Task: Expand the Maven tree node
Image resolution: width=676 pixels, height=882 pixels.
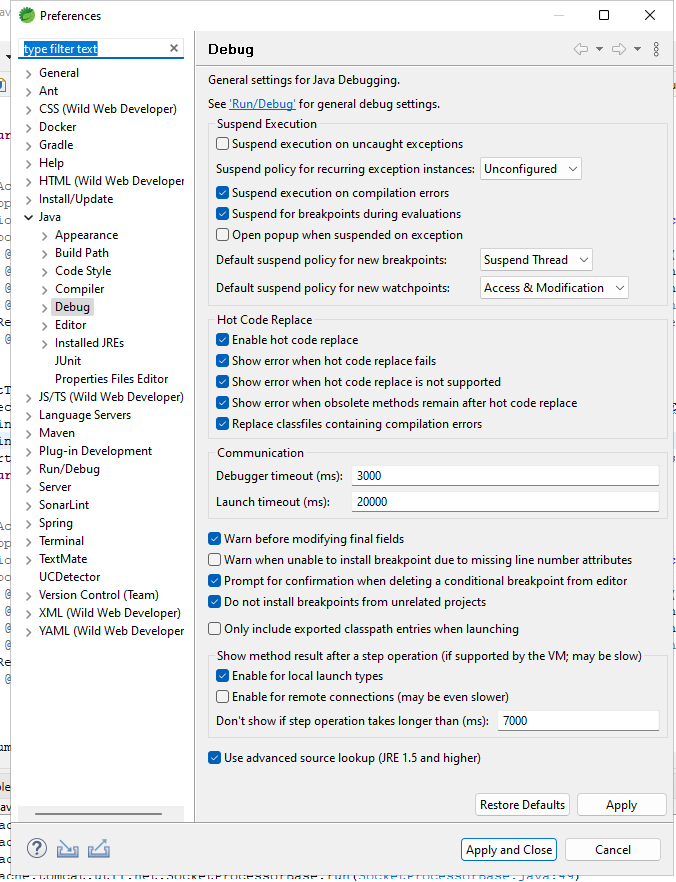Action: (x=29, y=434)
